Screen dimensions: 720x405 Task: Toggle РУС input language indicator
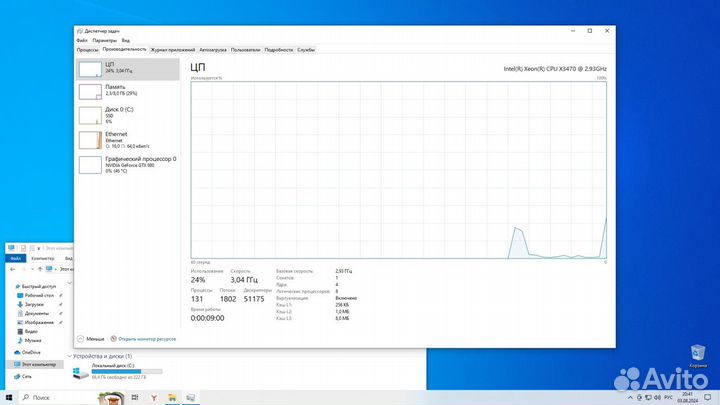tap(670, 397)
